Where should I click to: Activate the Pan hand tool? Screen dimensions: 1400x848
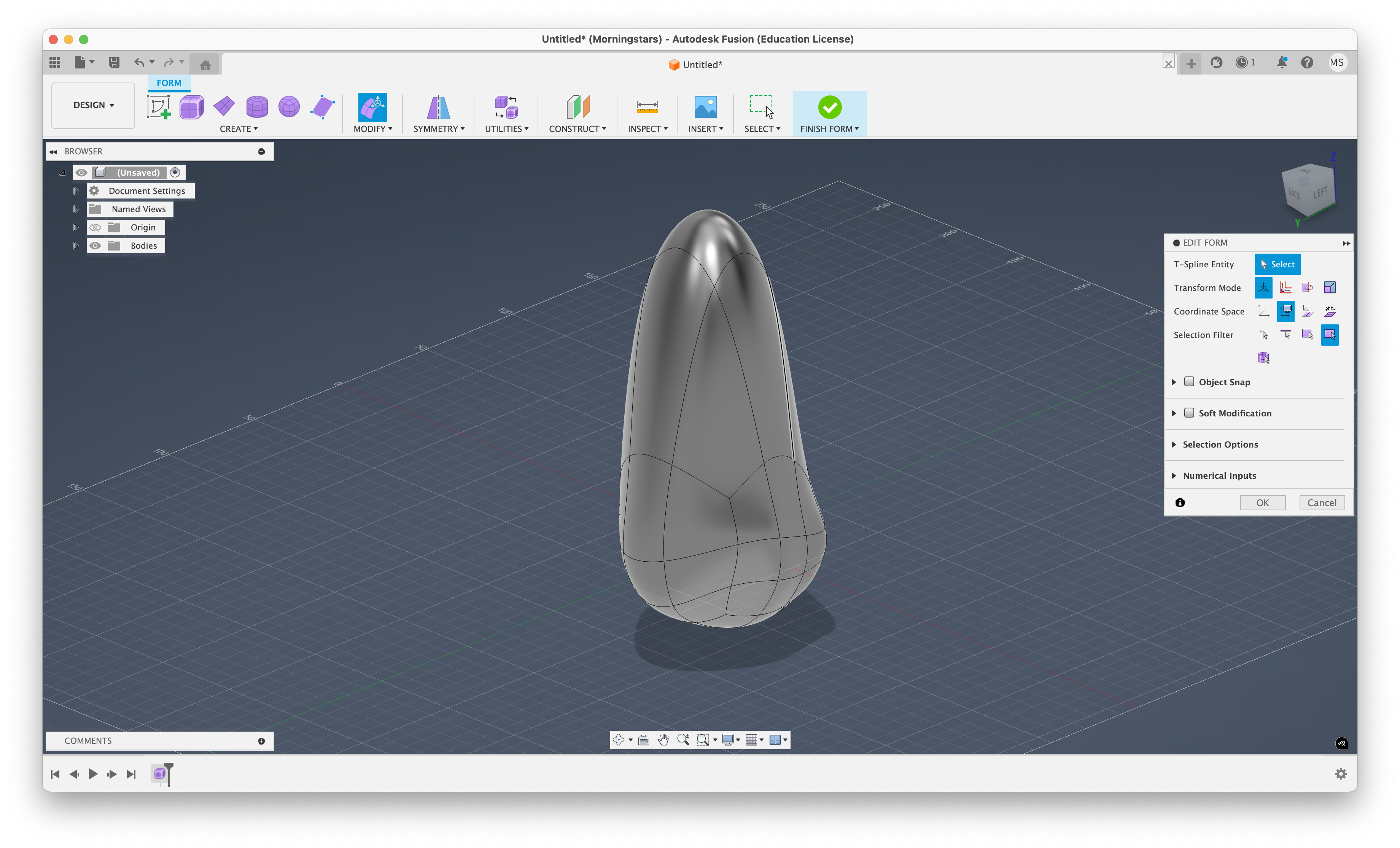663,740
